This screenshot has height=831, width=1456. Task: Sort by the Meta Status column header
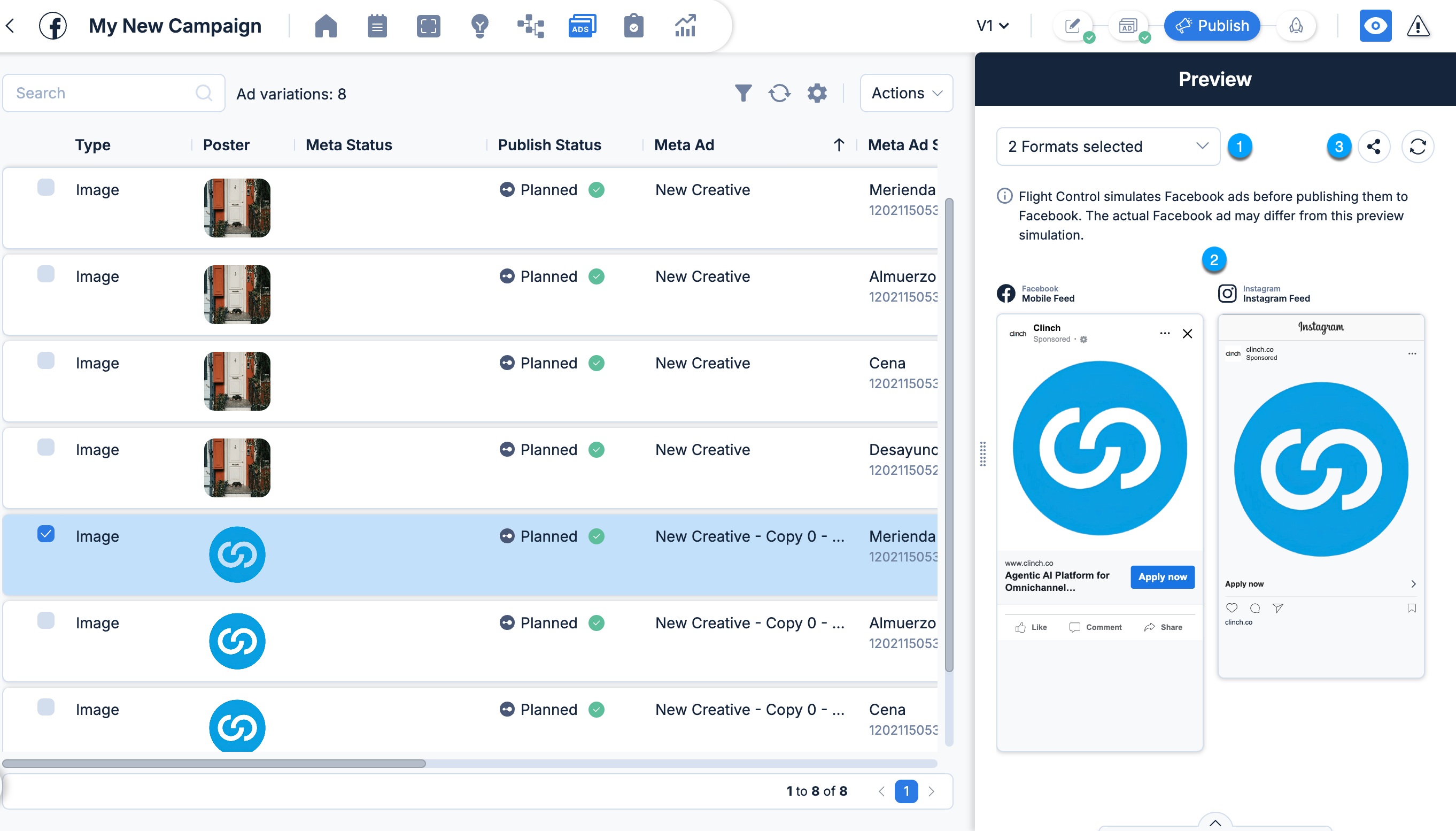pos(349,145)
